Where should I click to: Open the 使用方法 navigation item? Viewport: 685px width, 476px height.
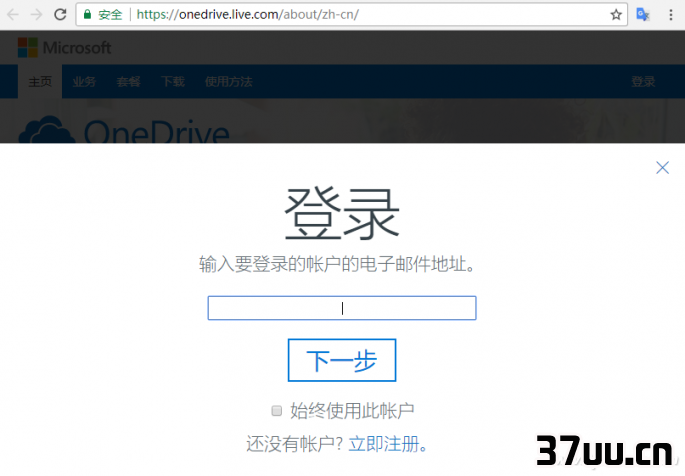[x=228, y=82]
